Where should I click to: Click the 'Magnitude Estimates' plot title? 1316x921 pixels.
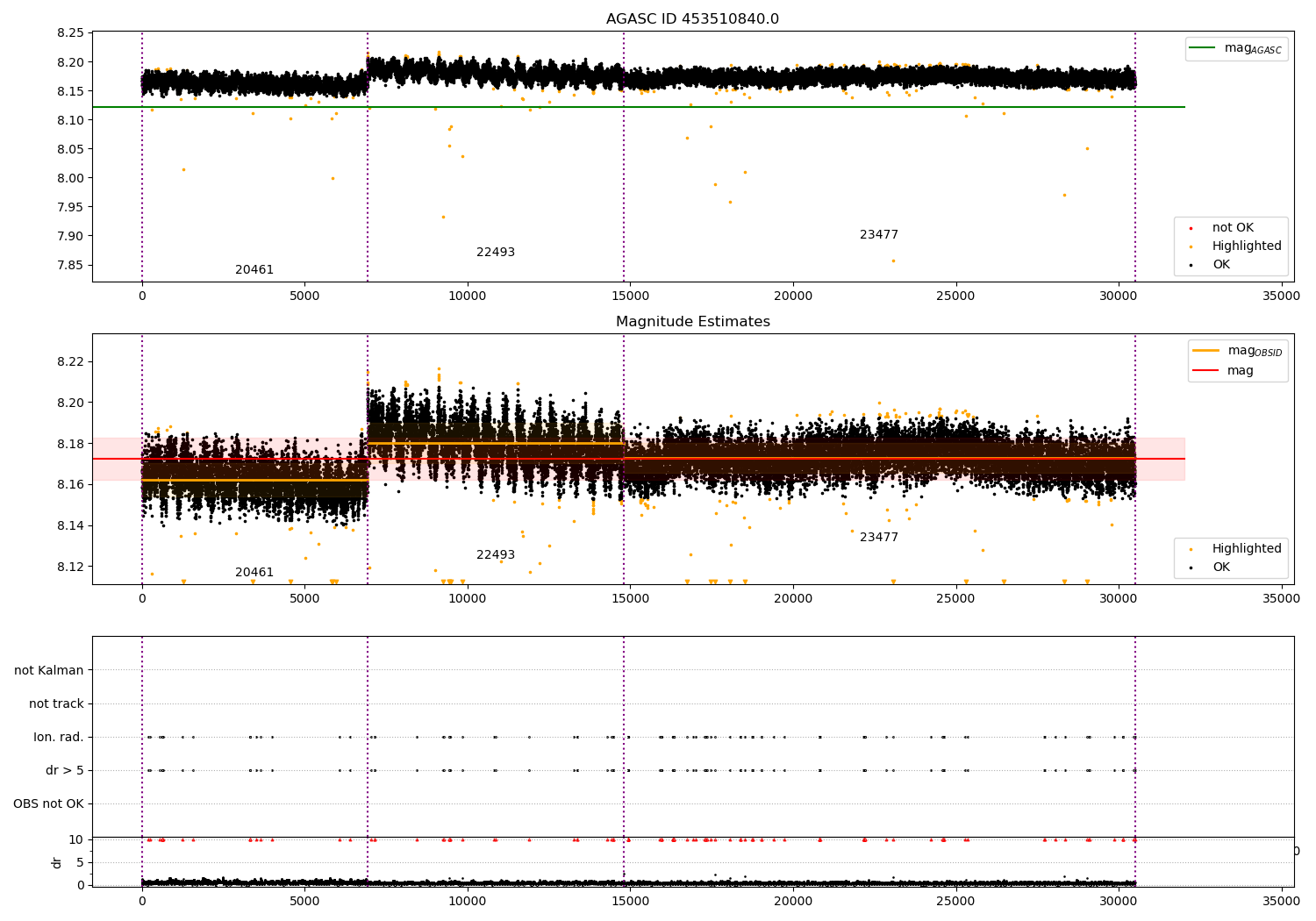[x=692, y=322]
